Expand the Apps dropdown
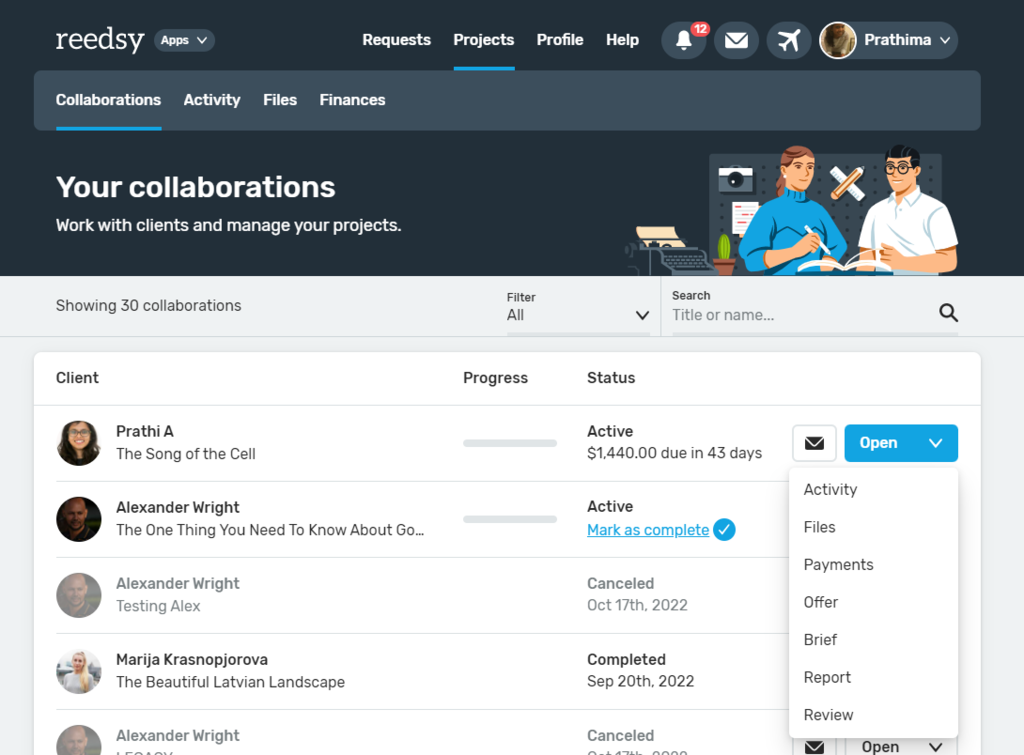This screenshot has width=1024, height=755. click(x=184, y=40)
